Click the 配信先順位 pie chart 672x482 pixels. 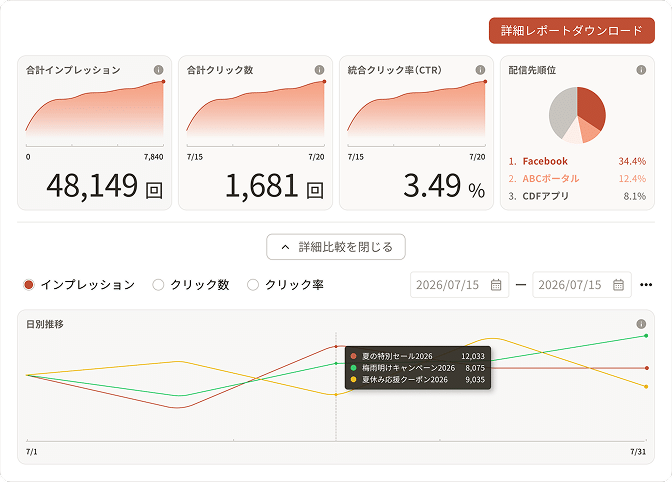pyautogui.click(x=577, y=115)
